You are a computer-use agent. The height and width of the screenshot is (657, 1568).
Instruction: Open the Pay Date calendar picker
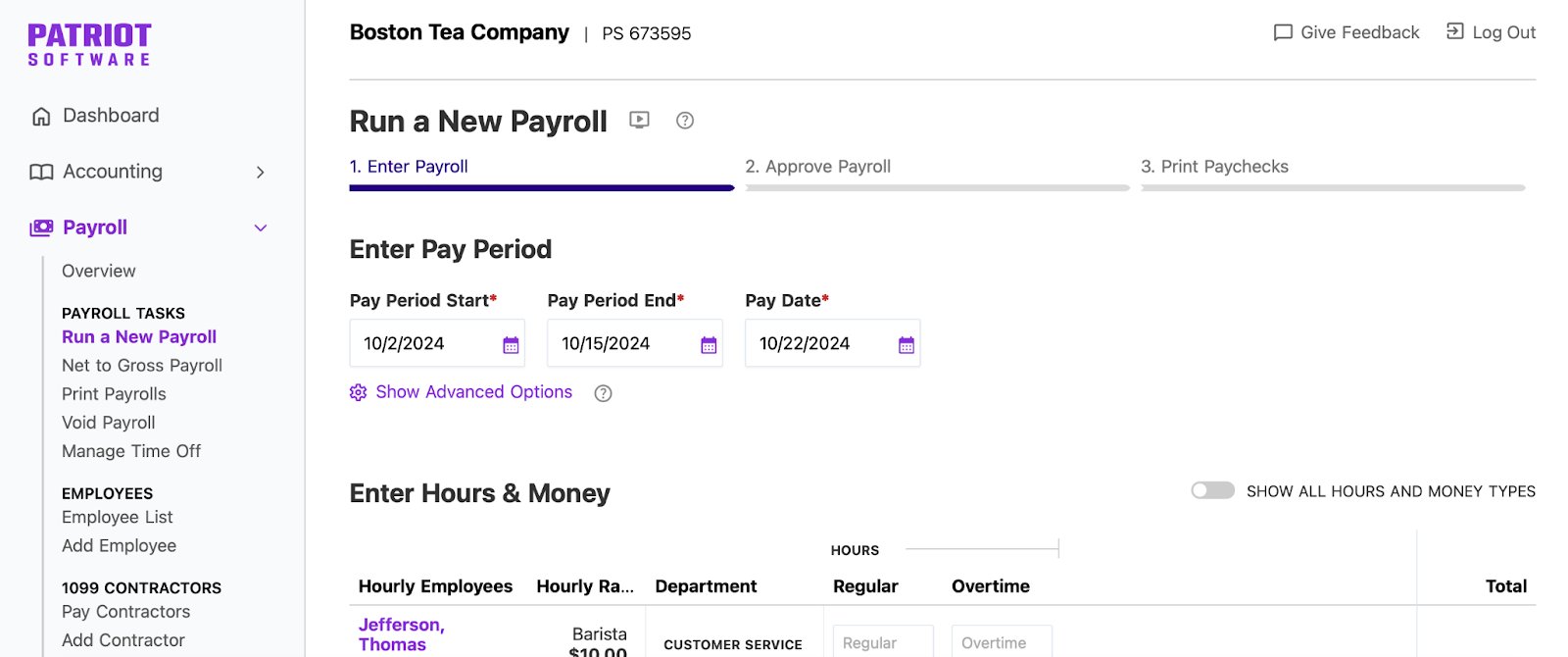(906, 344)
